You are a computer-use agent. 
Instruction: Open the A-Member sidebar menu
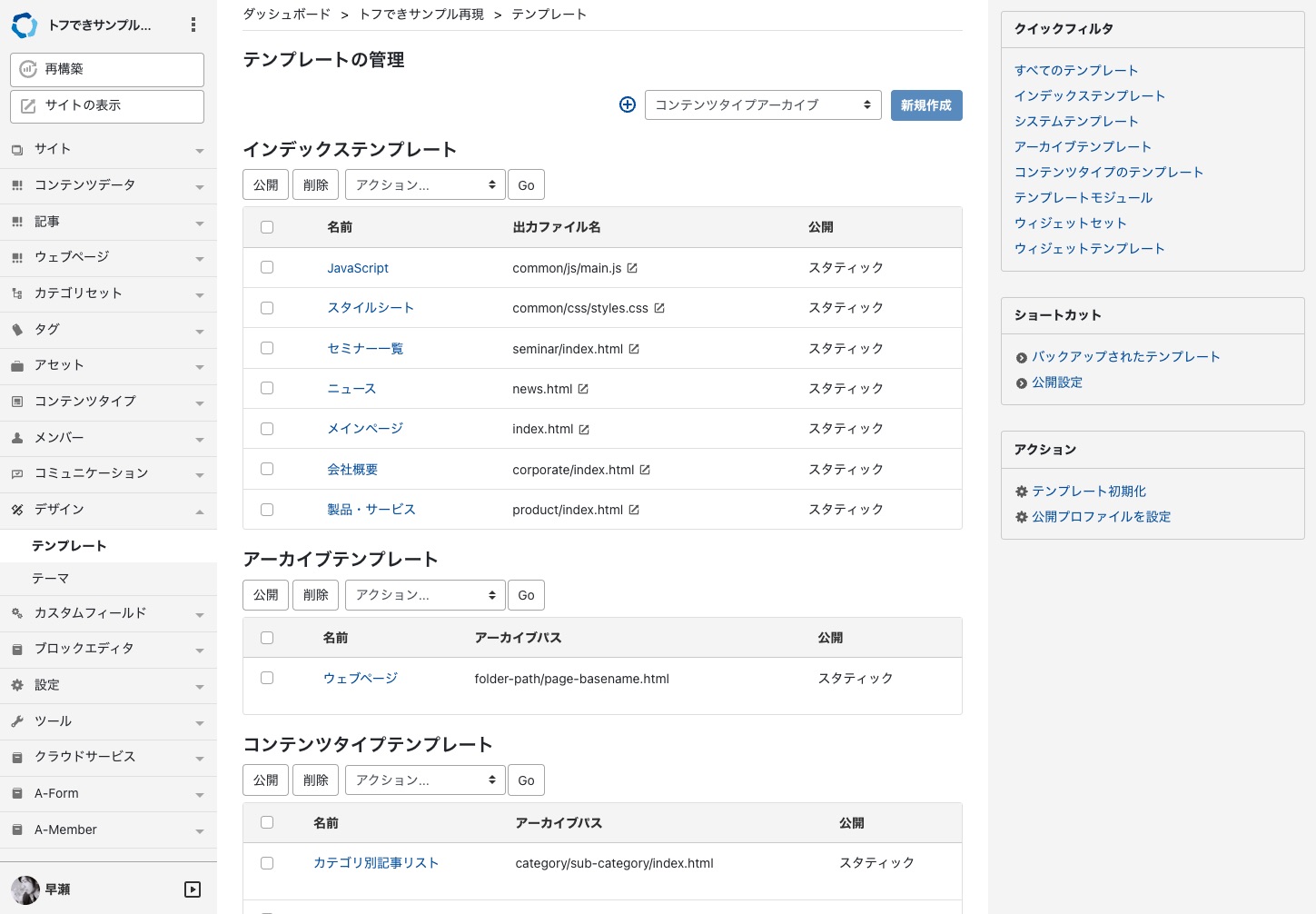coord(108,830)
